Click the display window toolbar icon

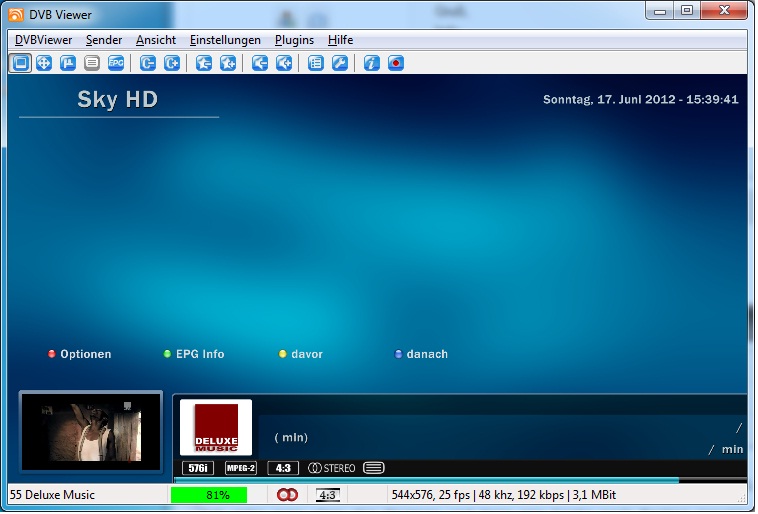click(20, 63)
